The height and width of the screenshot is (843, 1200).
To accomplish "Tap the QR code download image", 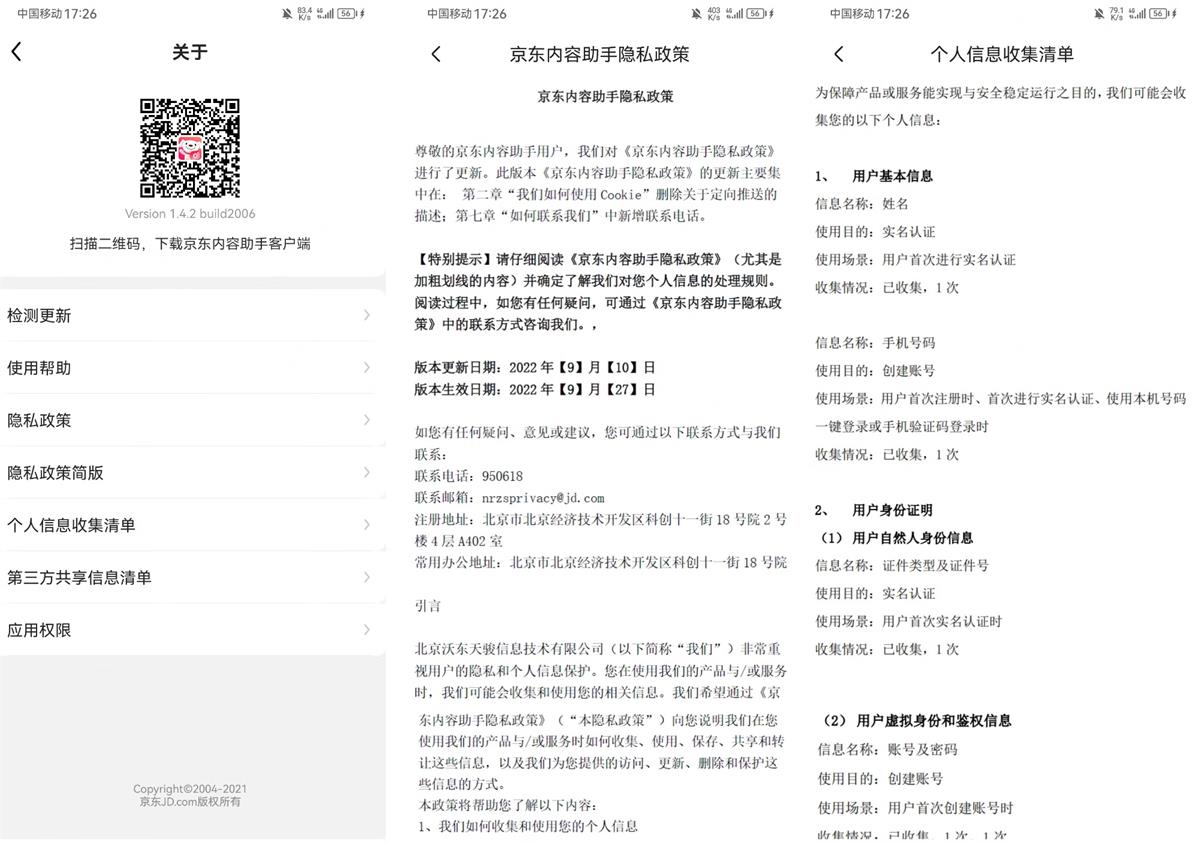I will 190,148.
